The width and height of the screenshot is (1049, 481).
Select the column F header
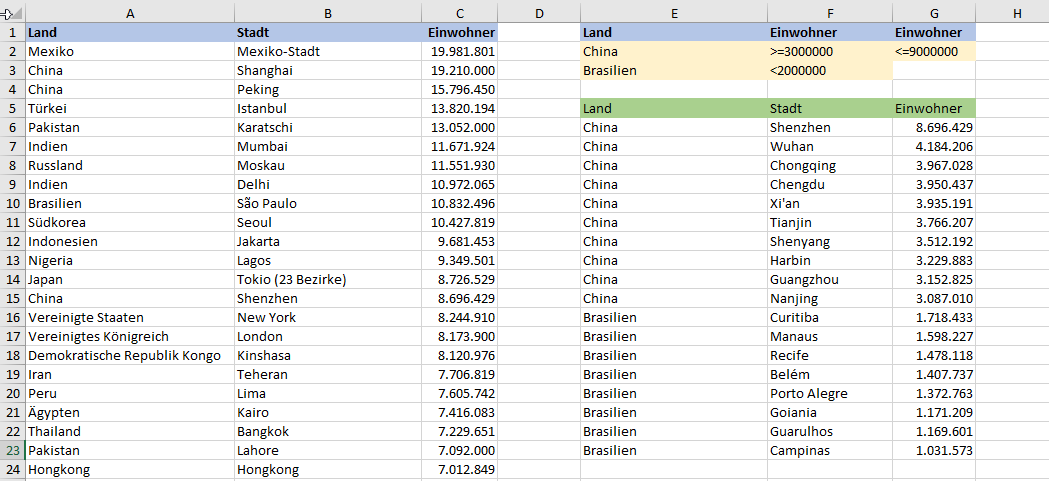tap(829, 13)
